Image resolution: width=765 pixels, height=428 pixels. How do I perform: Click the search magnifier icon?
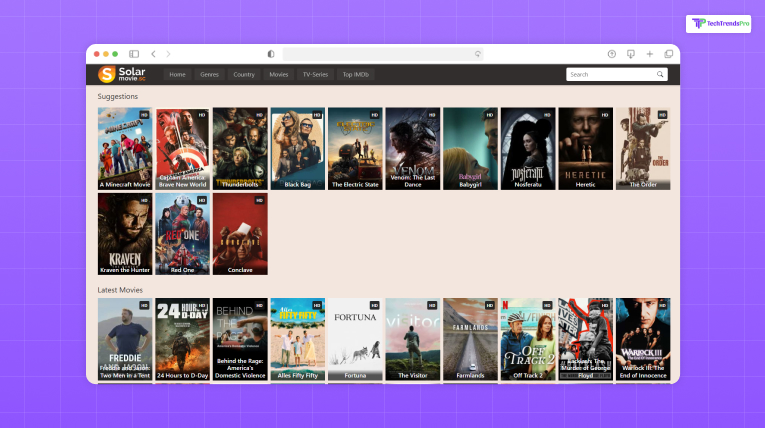[660, 75]
